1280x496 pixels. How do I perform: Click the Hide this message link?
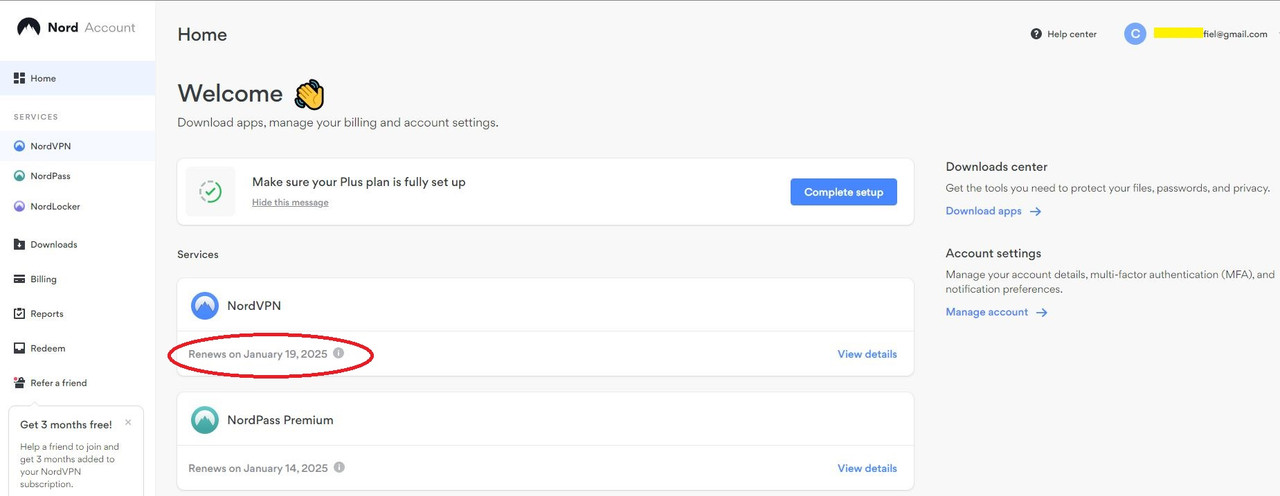[290, 202]
